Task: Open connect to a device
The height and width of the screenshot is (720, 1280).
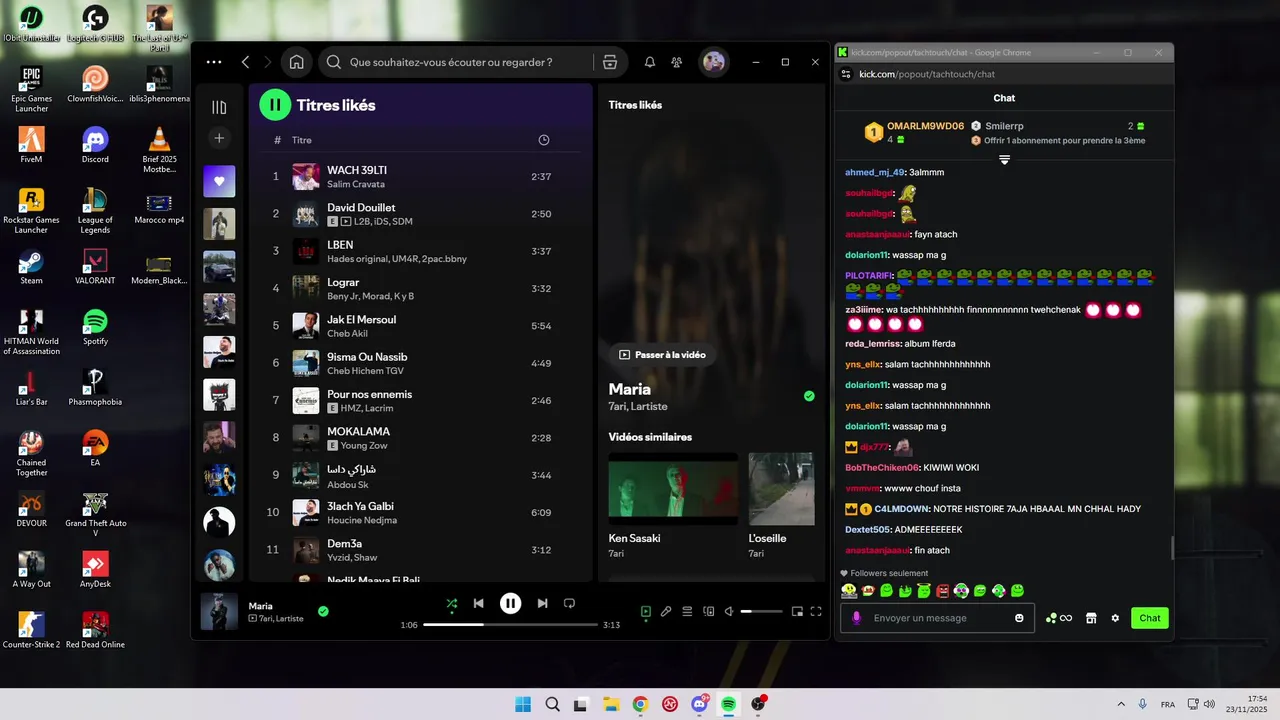Action: [x=709, y=611]
